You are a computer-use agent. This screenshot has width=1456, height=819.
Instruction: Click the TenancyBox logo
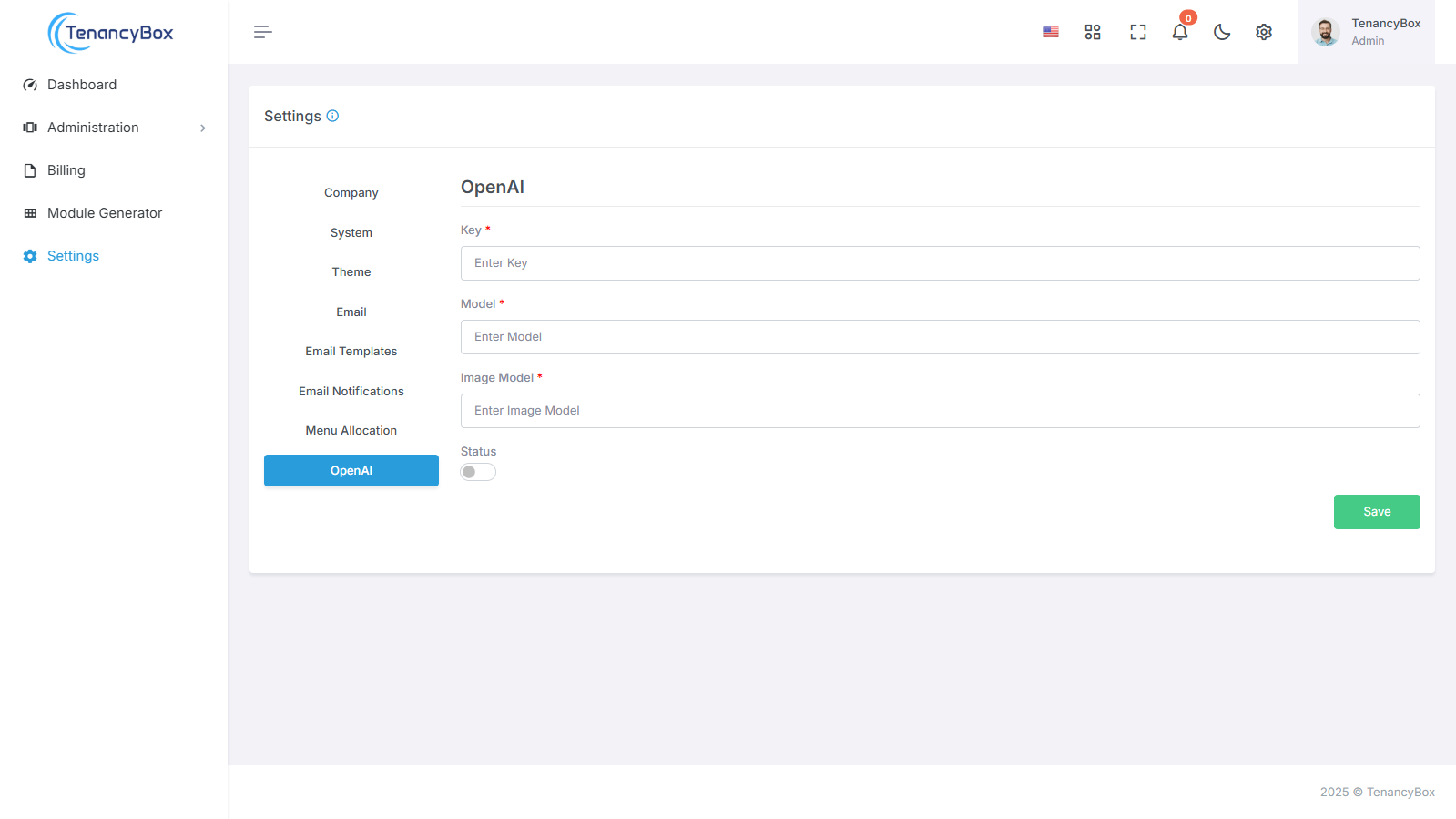coord(111,33)
